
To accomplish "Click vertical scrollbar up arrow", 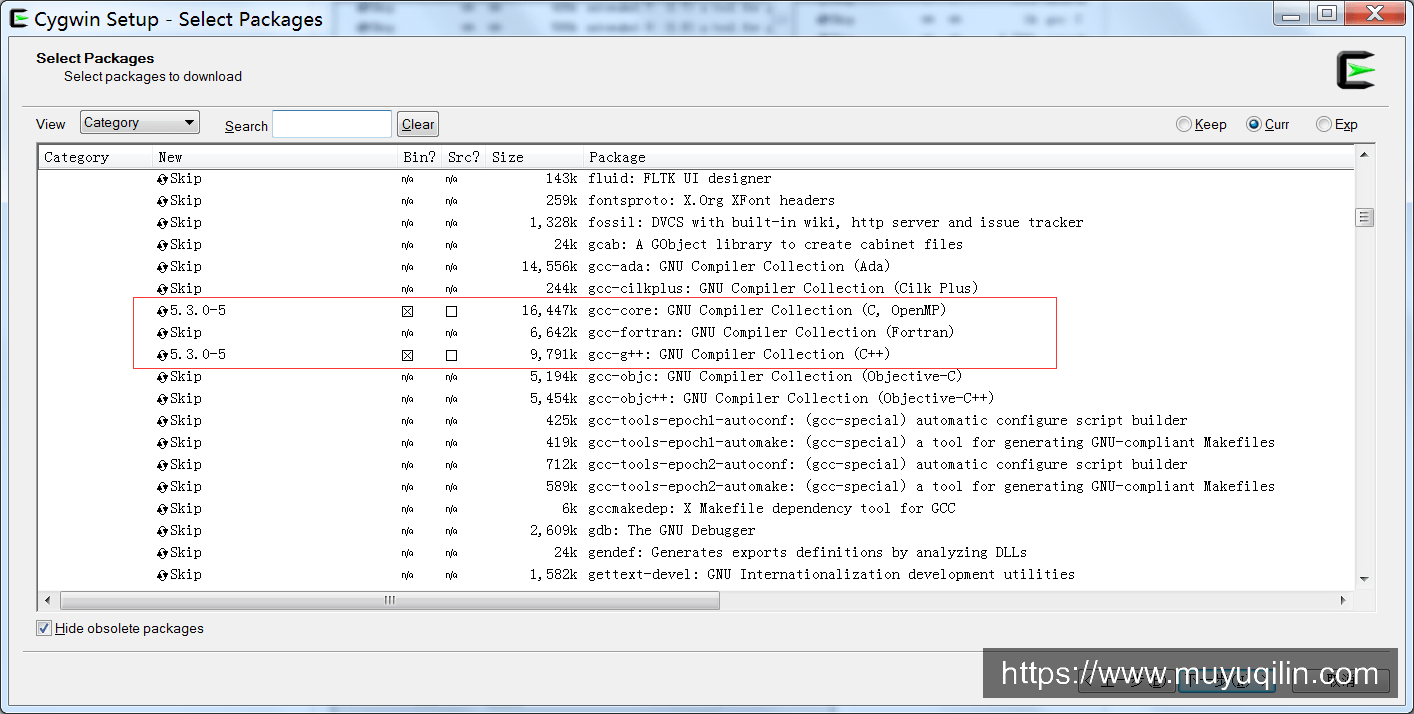I will pyautogui.click(x=1364, y=156).
